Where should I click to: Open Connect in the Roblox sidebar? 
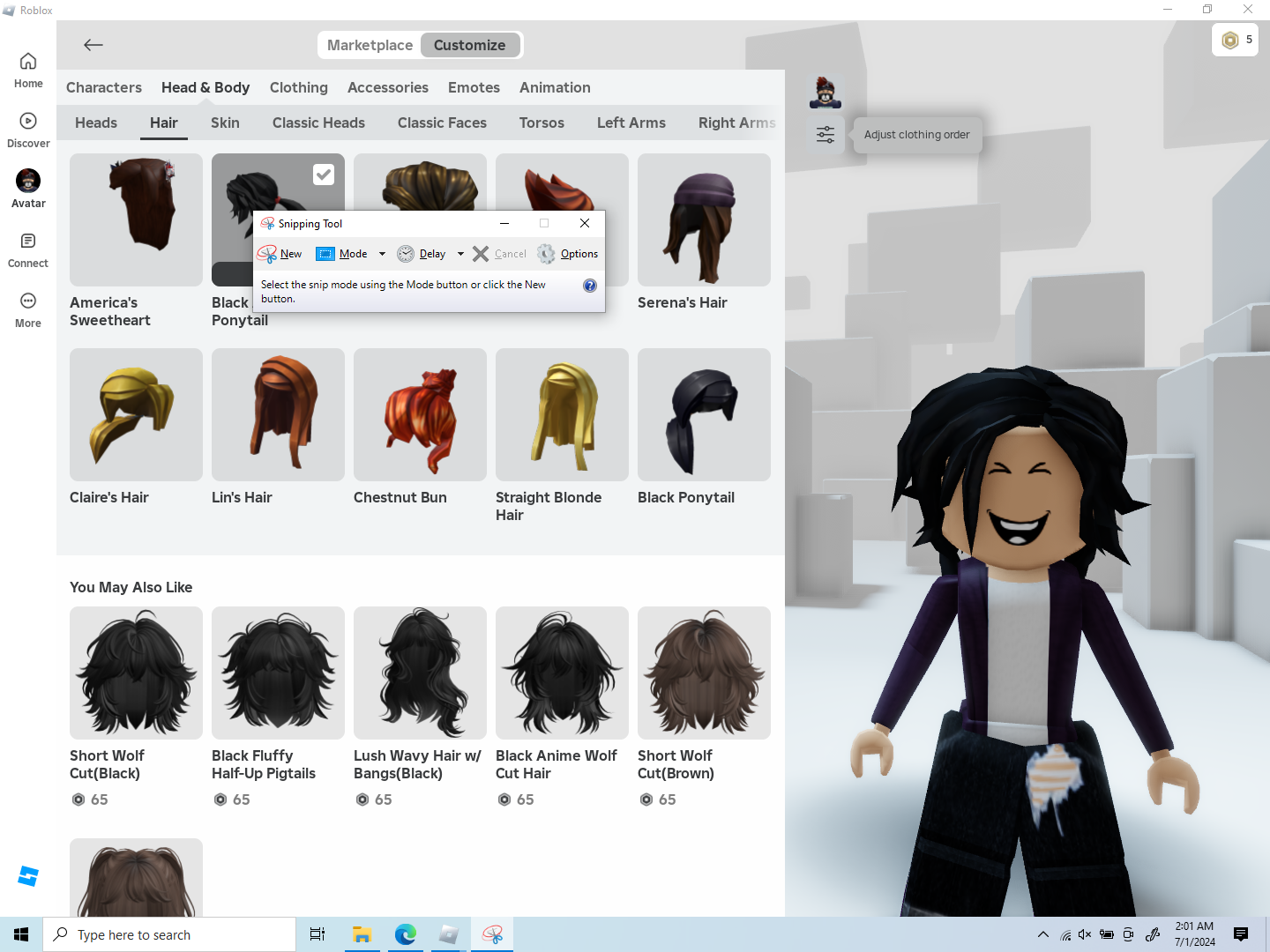click(28, 250)
